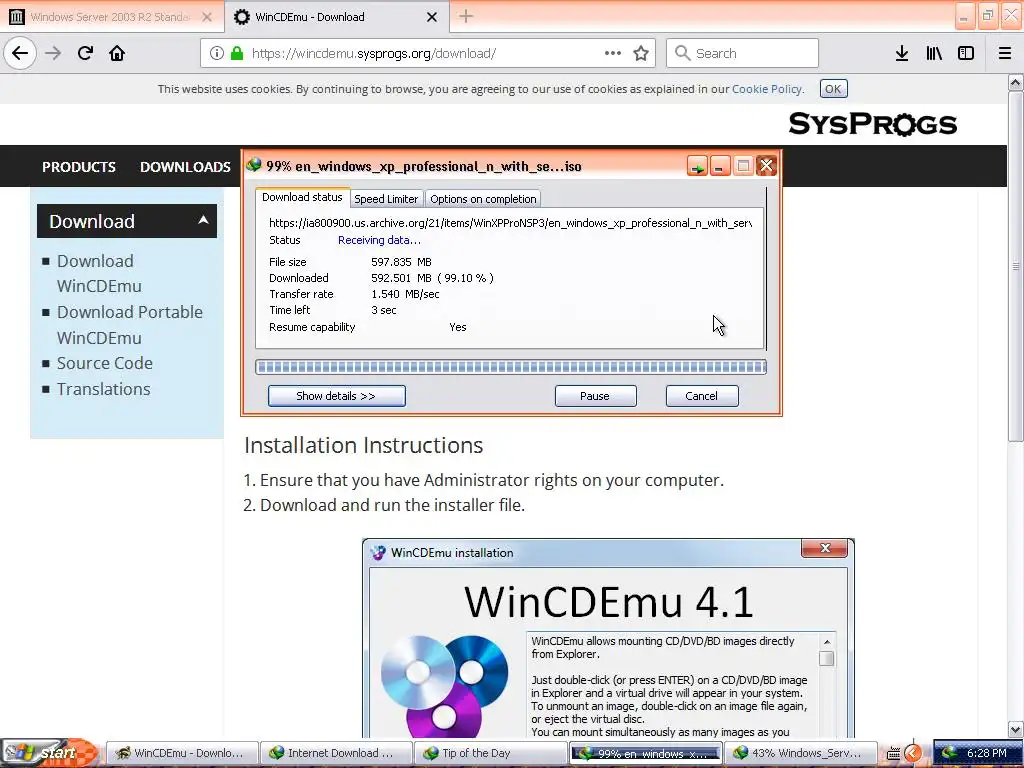Open the Firefox hamburger menu

tap(1005, 53)
